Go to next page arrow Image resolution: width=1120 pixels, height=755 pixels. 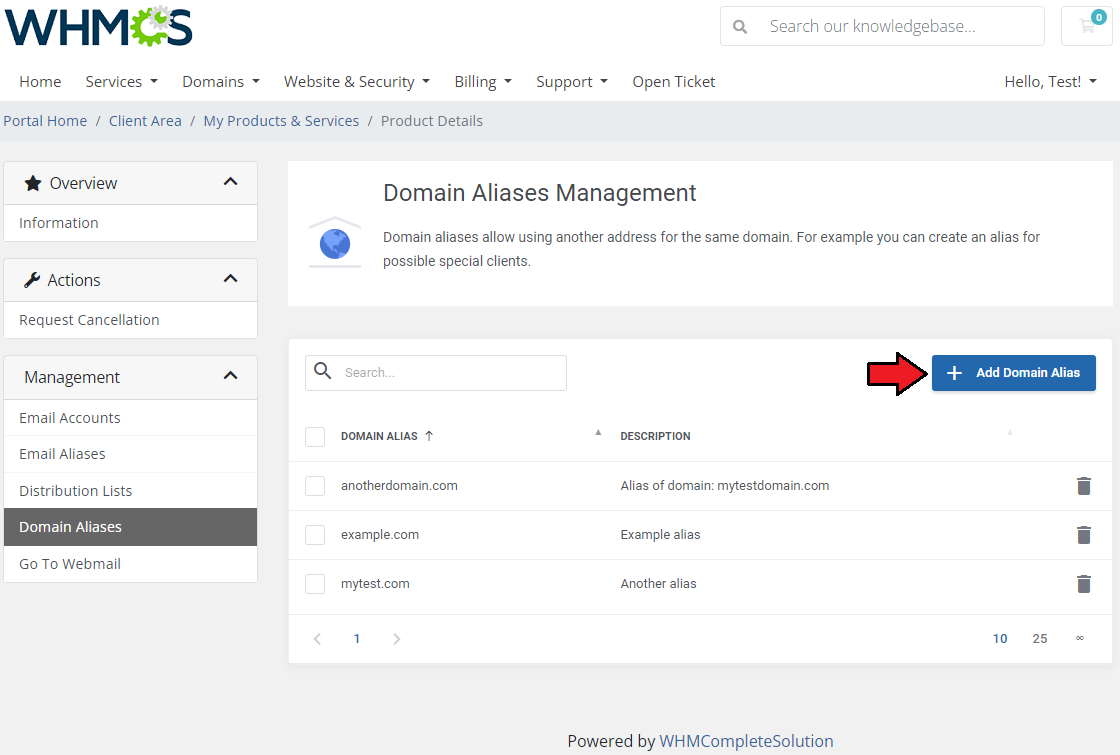click(396, 639)
